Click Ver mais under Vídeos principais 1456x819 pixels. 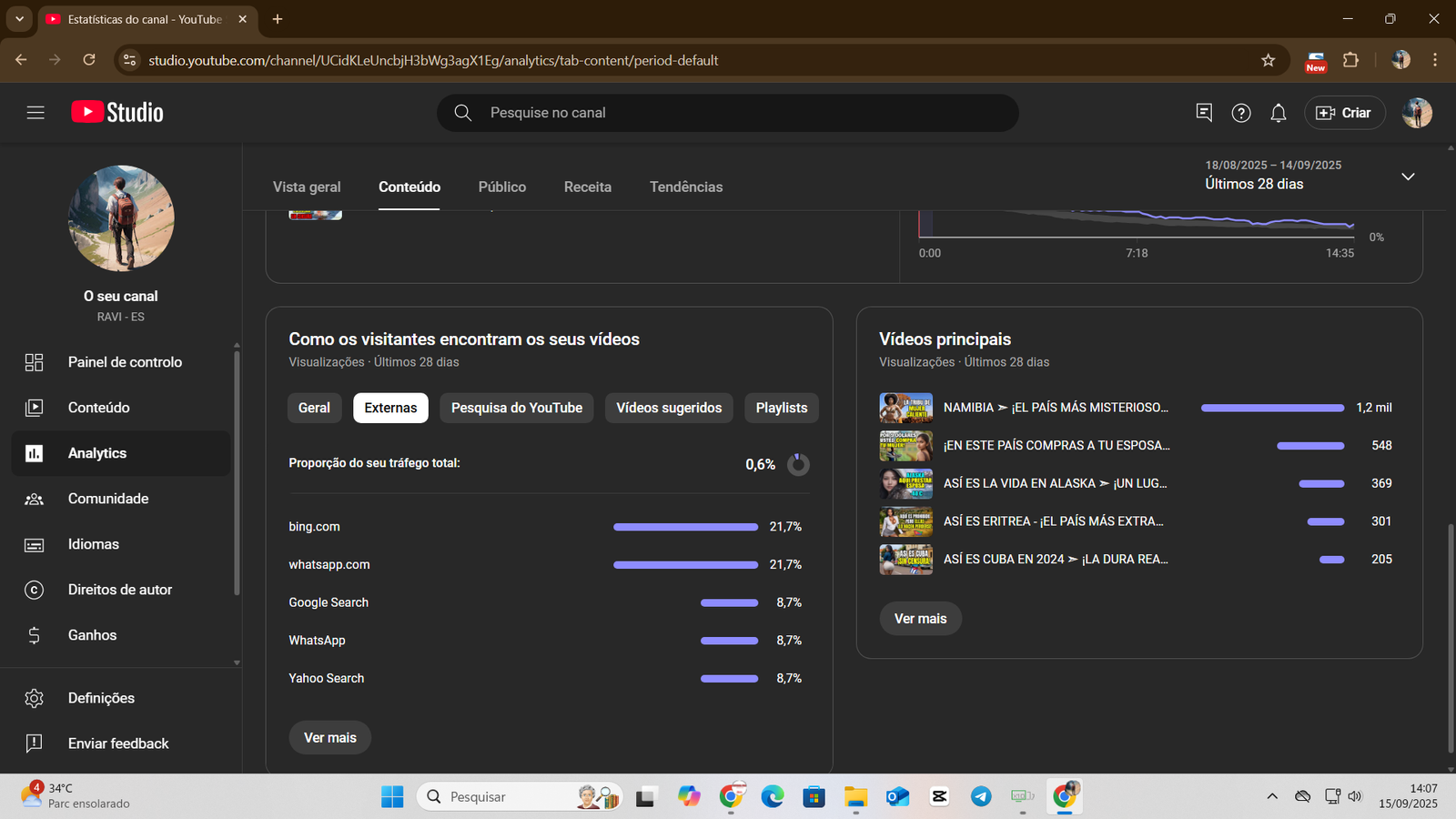tap(920, 619)
